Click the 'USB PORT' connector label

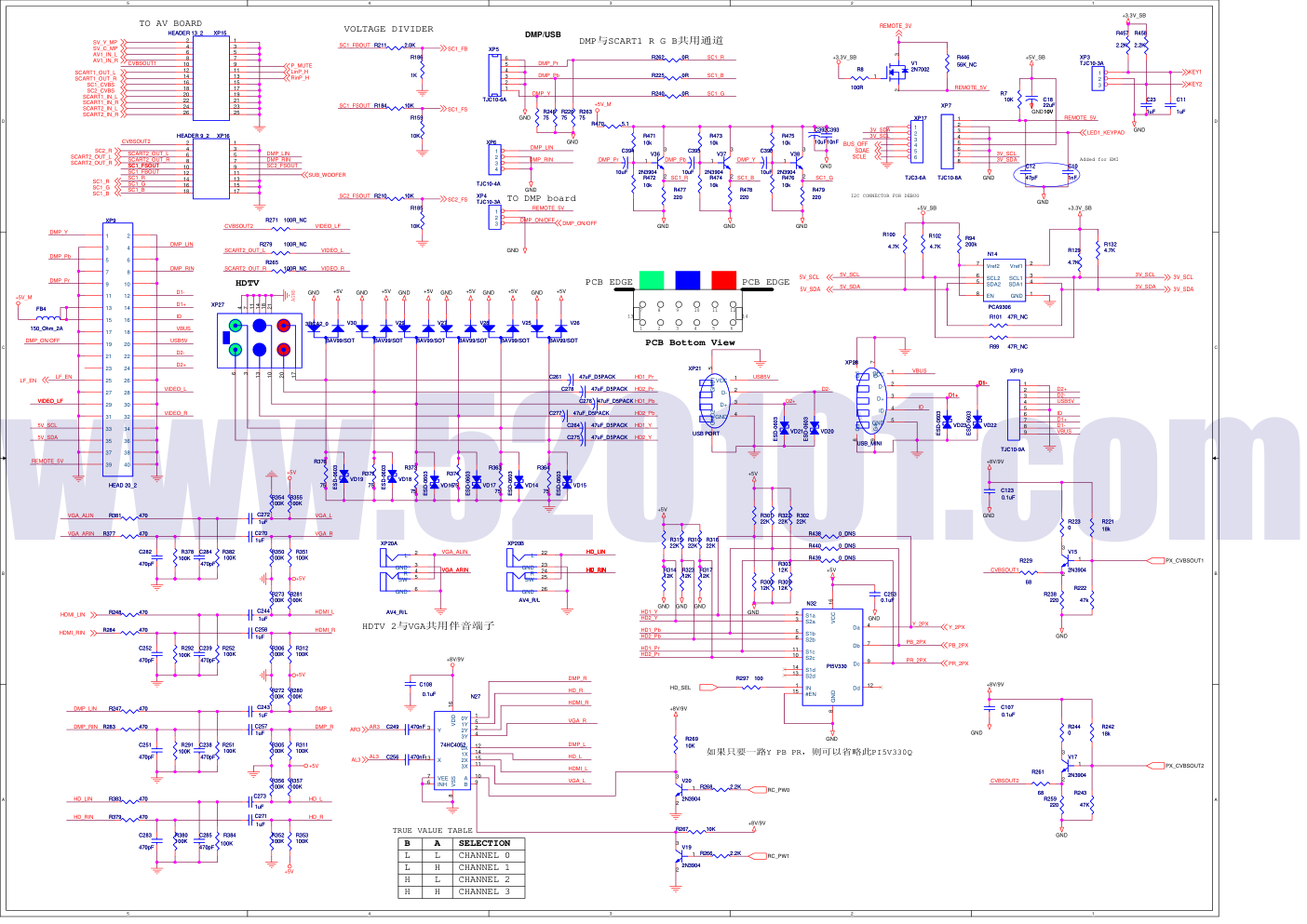[x=706, y=434]
